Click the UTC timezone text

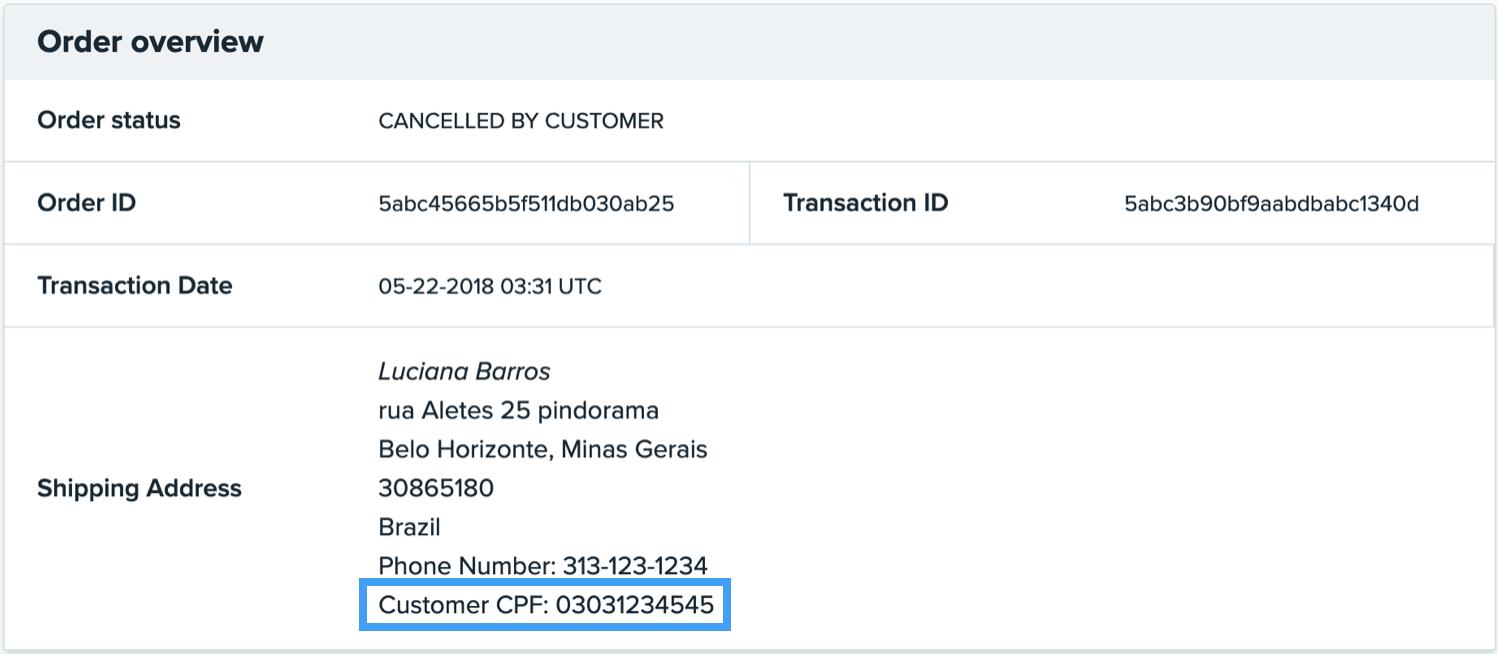click(x=580, y=287)
